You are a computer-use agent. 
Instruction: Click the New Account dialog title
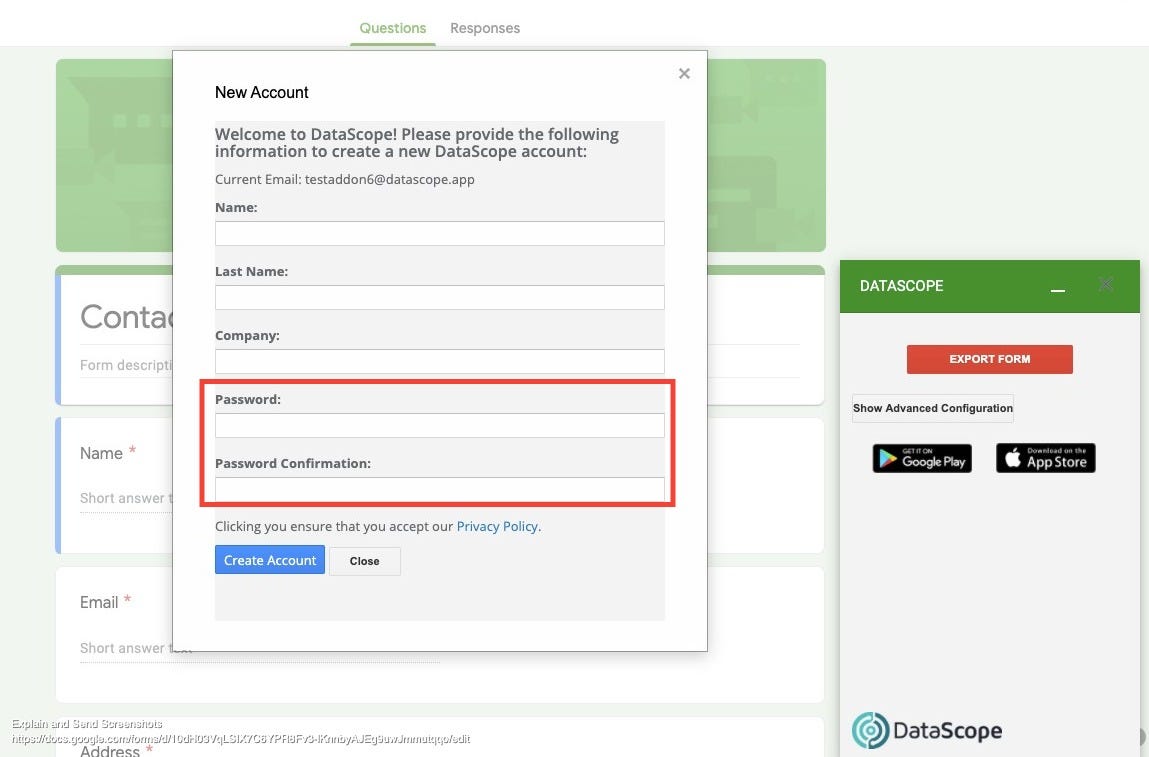click(262, 92)
